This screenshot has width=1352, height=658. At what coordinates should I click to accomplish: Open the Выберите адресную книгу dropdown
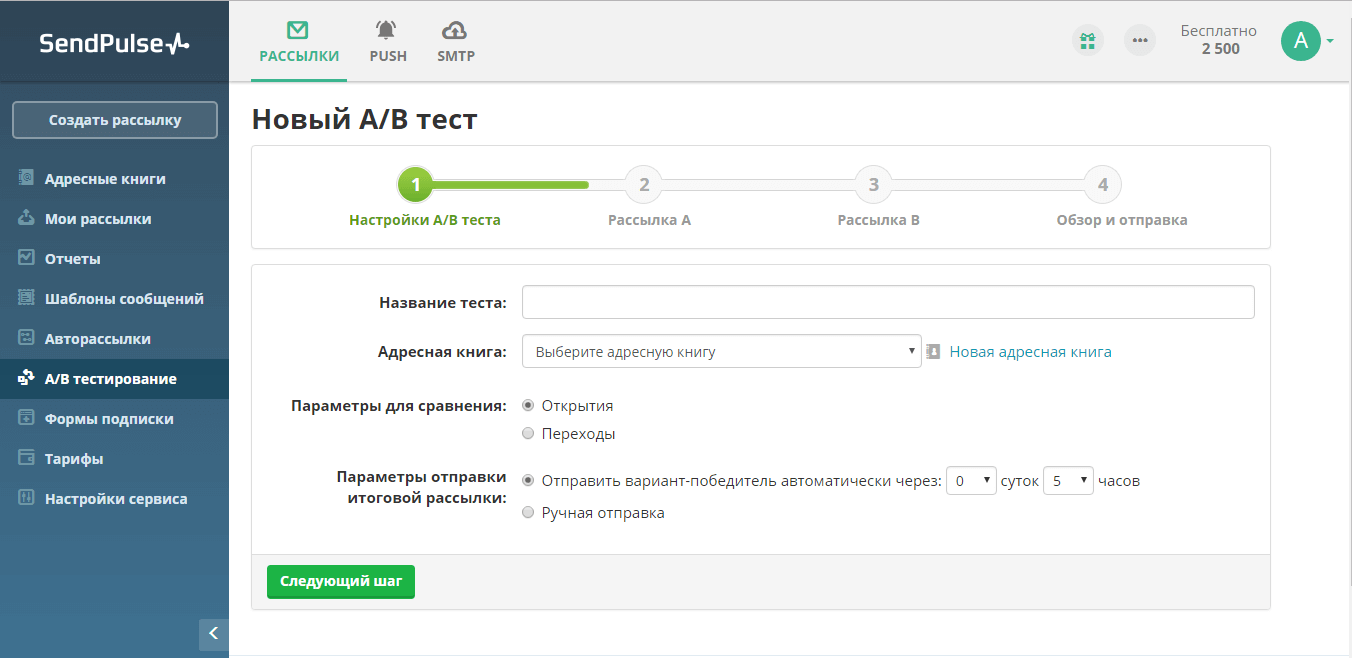click(x=721, y=351)
